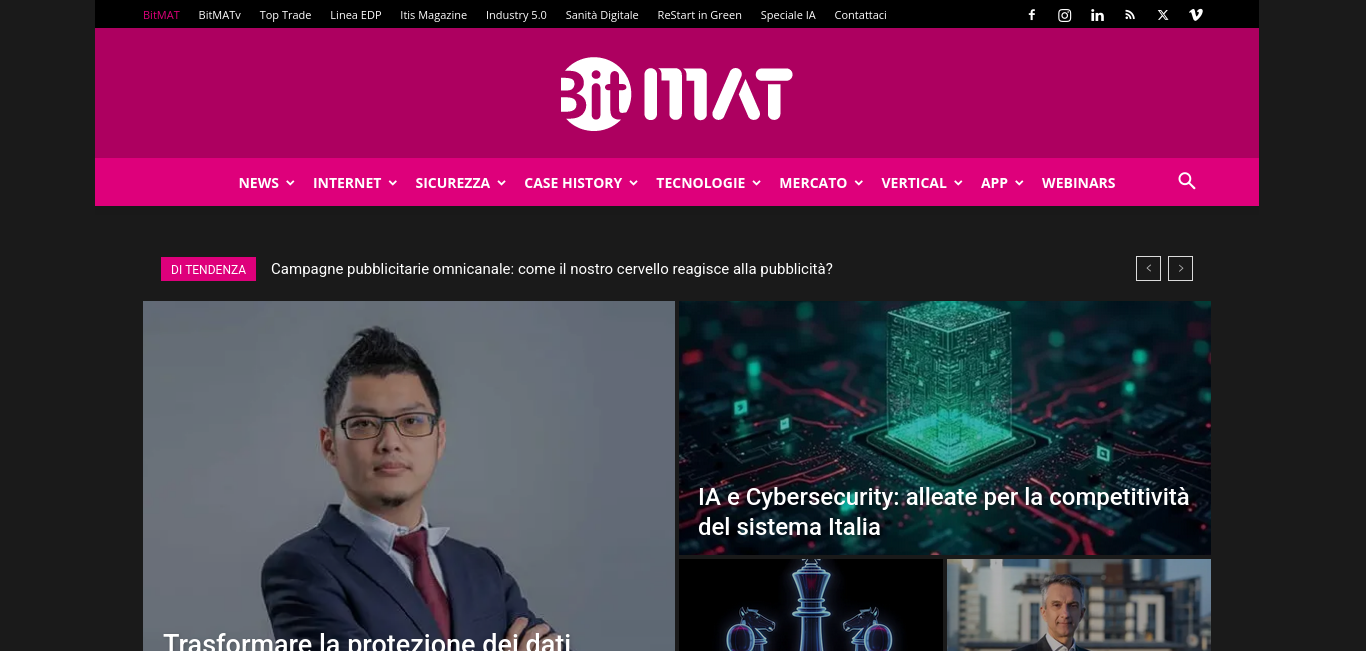Open the Instagram social icon

(x=1065, y=15)
